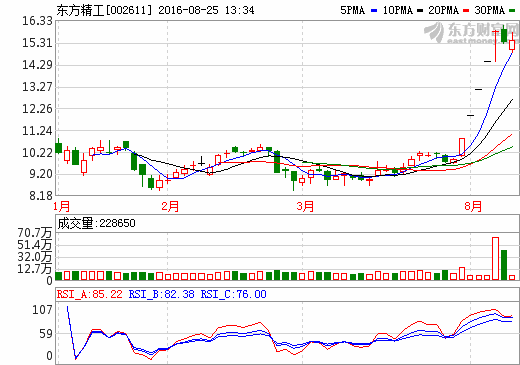Image resolution: width=520 pixels, height=365 pixels.
Task: Click the 20PMA legend label
Action: pyautogui.click(x=443, y=10)
